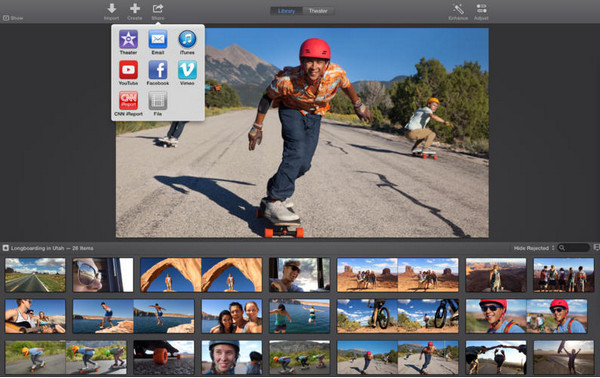Click the event star icon beside Longboarding in Utah

pyautogui.click(x=6, y=248)
